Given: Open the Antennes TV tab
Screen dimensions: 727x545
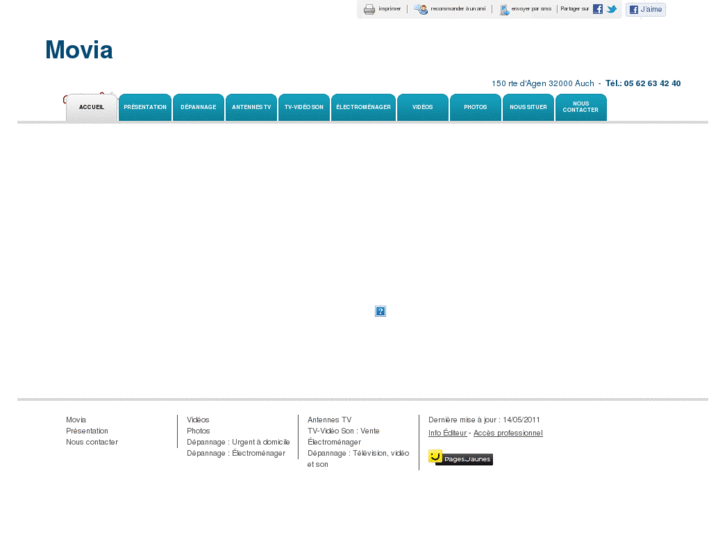Looking at the screenshot, I should (251, 108).
